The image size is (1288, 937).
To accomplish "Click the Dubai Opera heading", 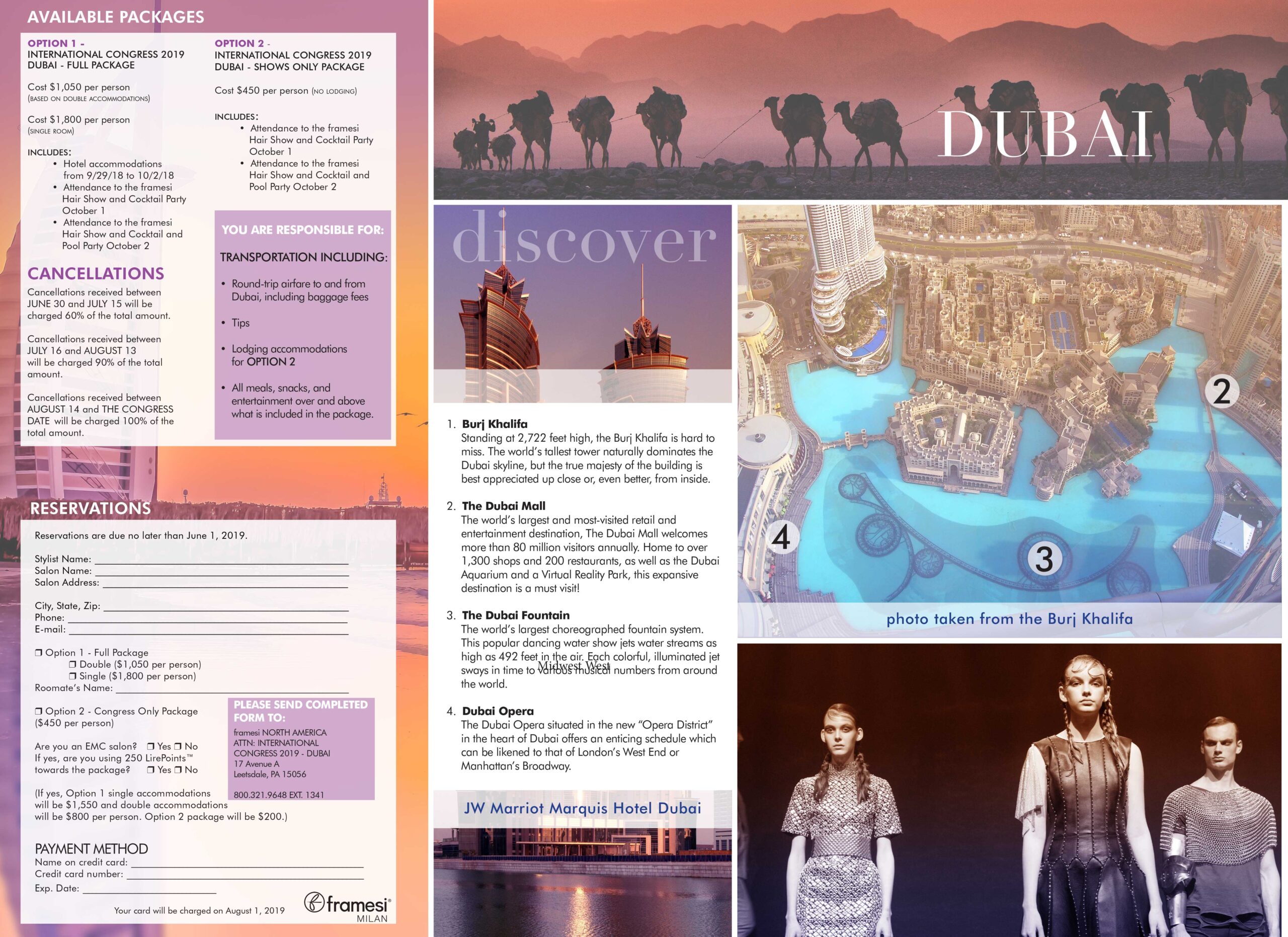I will pyautogui.click(x=498, y=711).
